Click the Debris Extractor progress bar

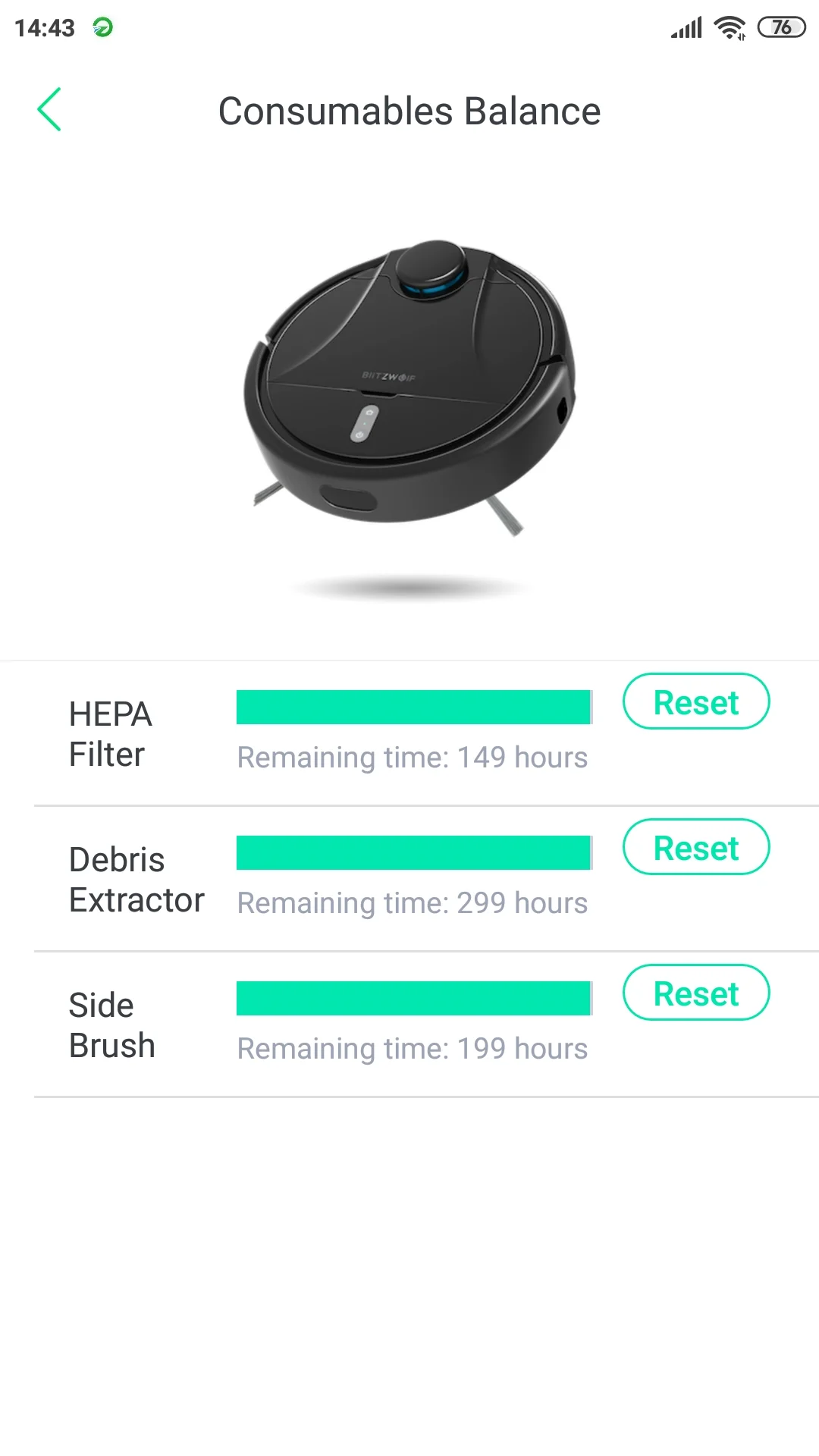coord(414,853)
